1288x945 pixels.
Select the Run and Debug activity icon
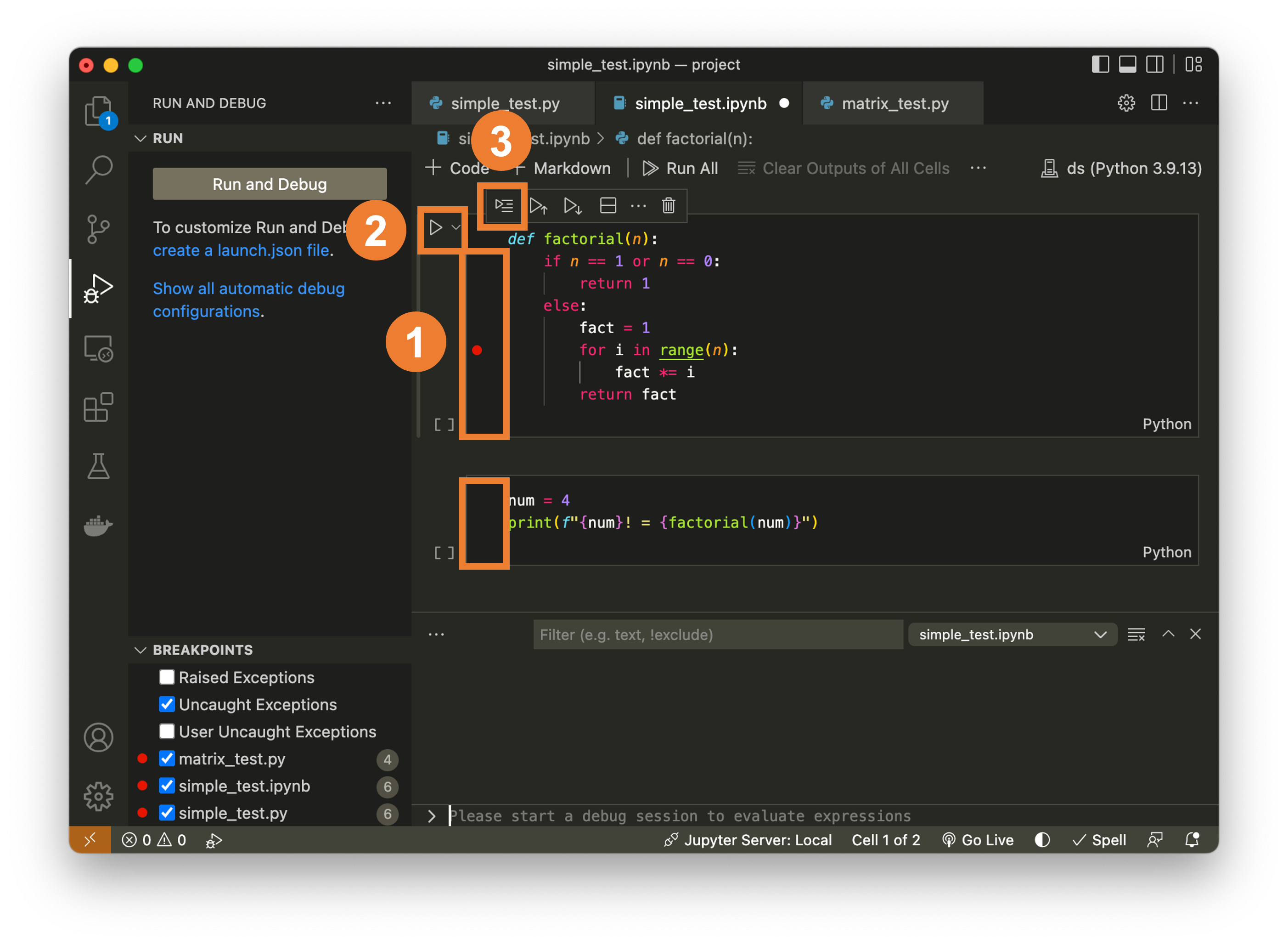pos(98,289)
